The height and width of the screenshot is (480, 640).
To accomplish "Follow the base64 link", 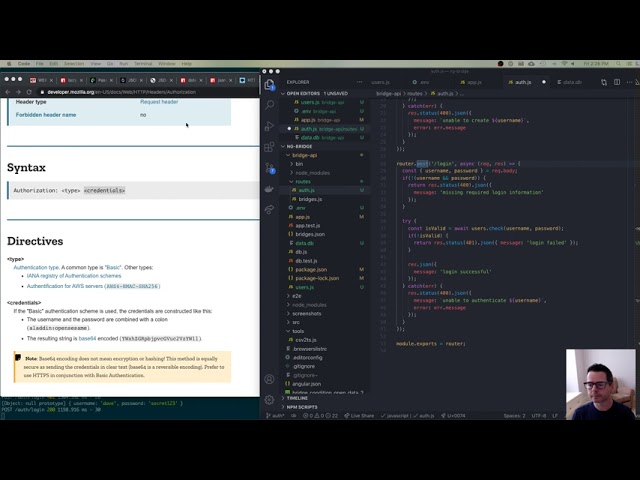I will pos(87,338).
